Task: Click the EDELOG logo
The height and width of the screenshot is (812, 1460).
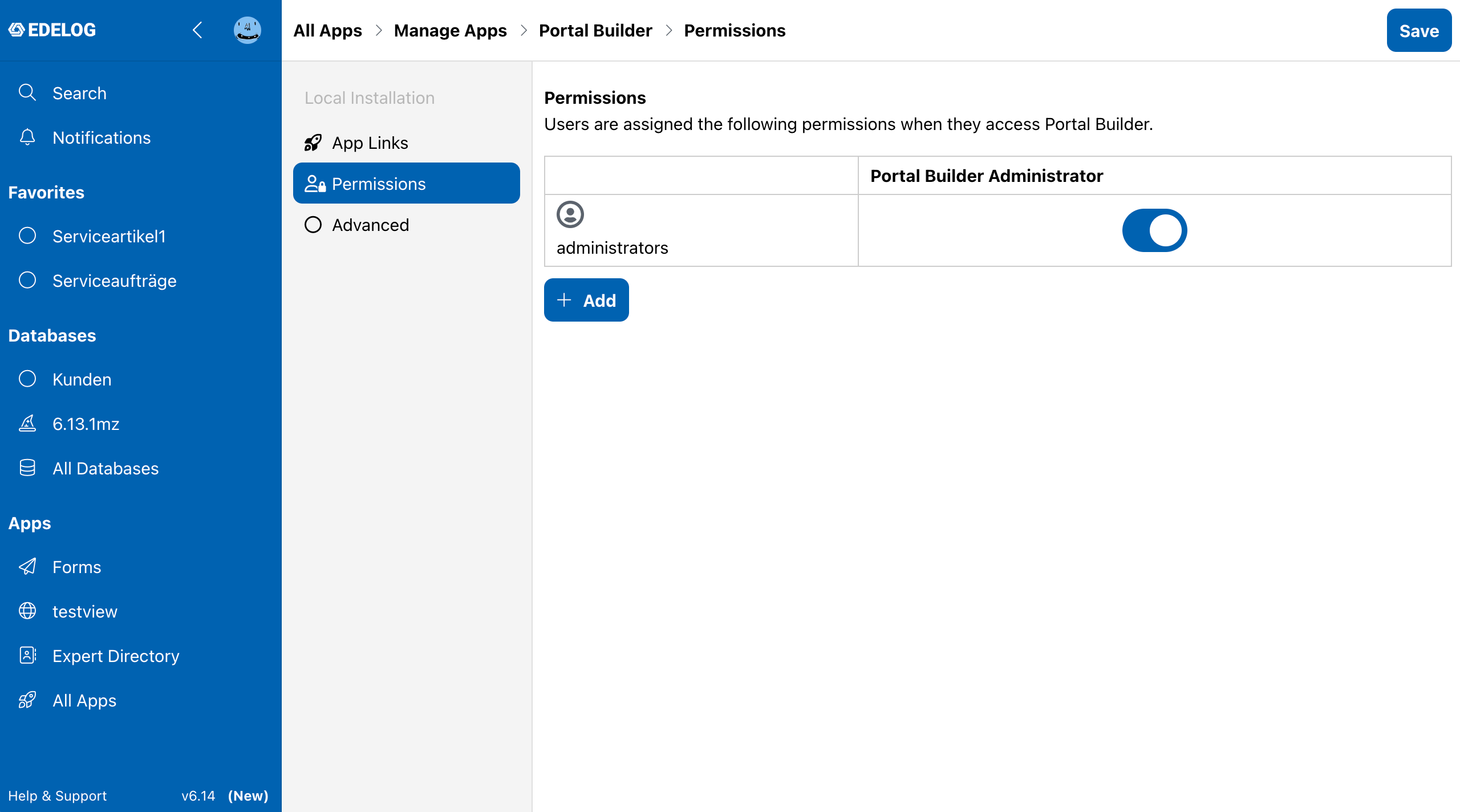Action: pyautogui.click(x=52, y=30)
